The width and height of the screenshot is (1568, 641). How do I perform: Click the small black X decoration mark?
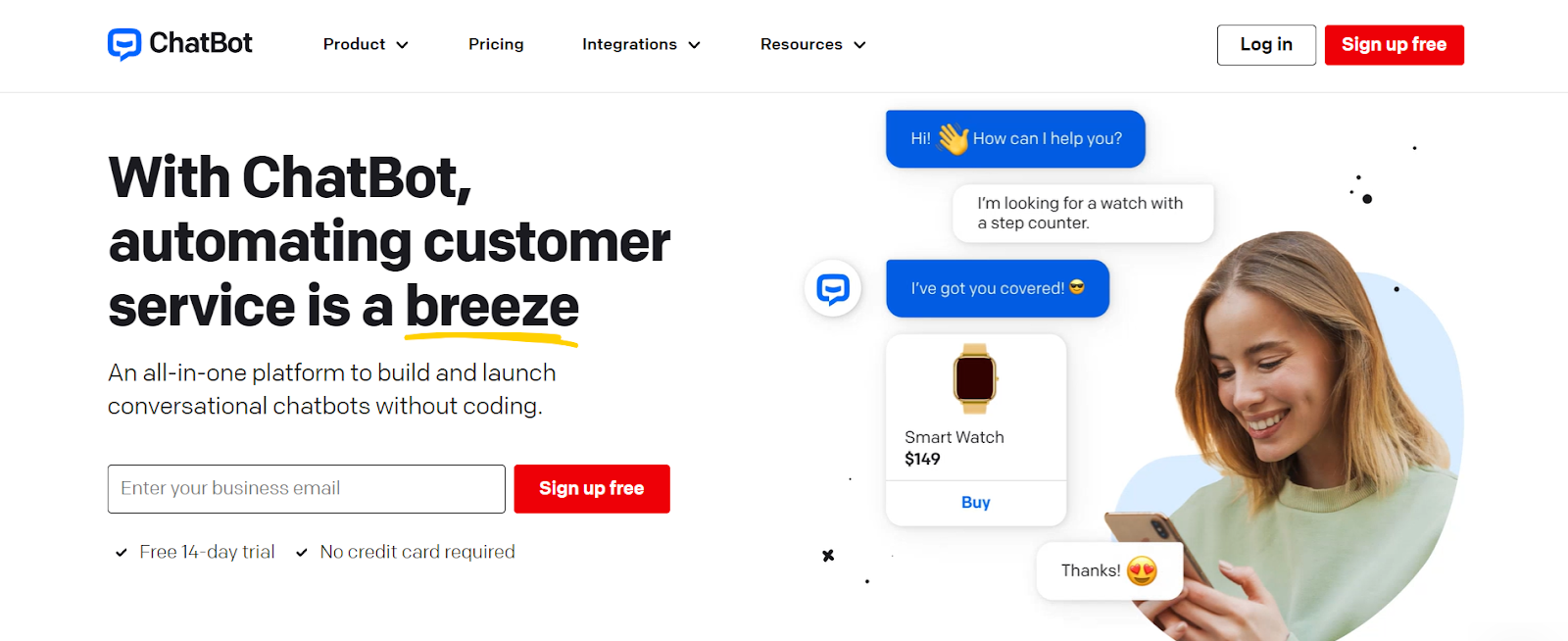coord(828,556)
